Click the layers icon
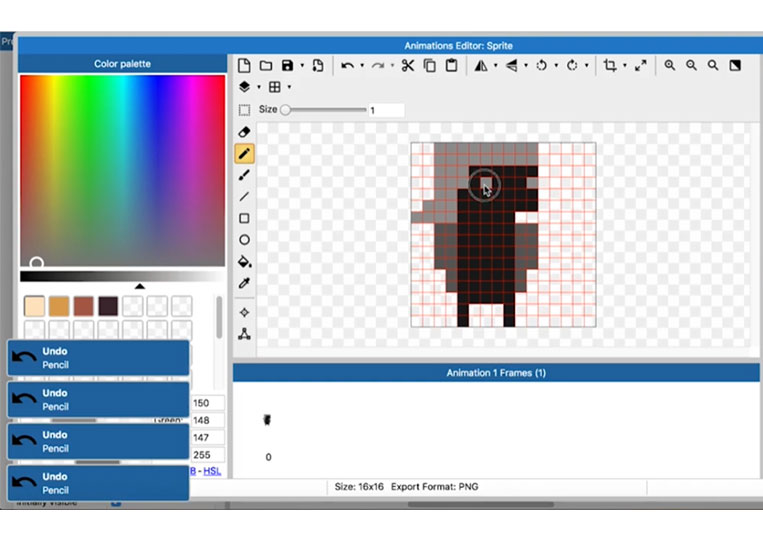 (x=244, y=87)
